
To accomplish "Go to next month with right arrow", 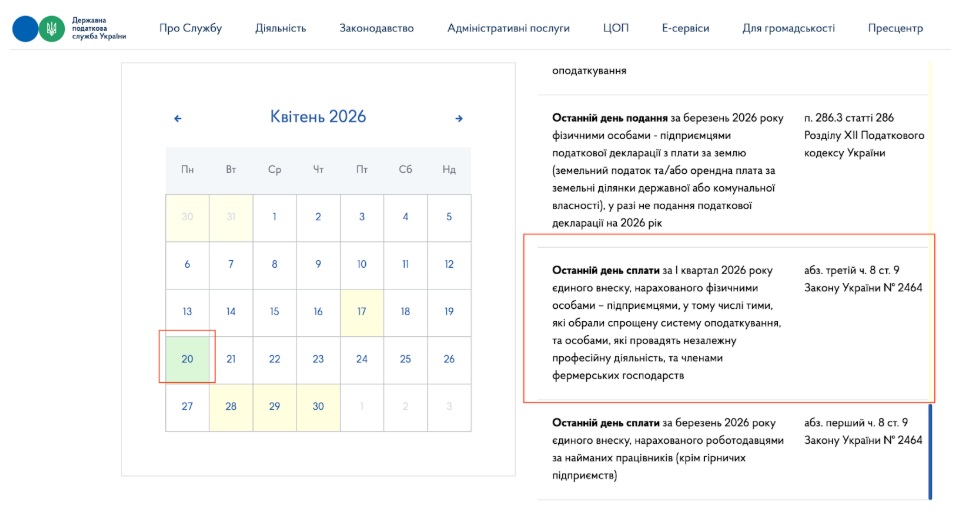I will click(x=459, y=118).
